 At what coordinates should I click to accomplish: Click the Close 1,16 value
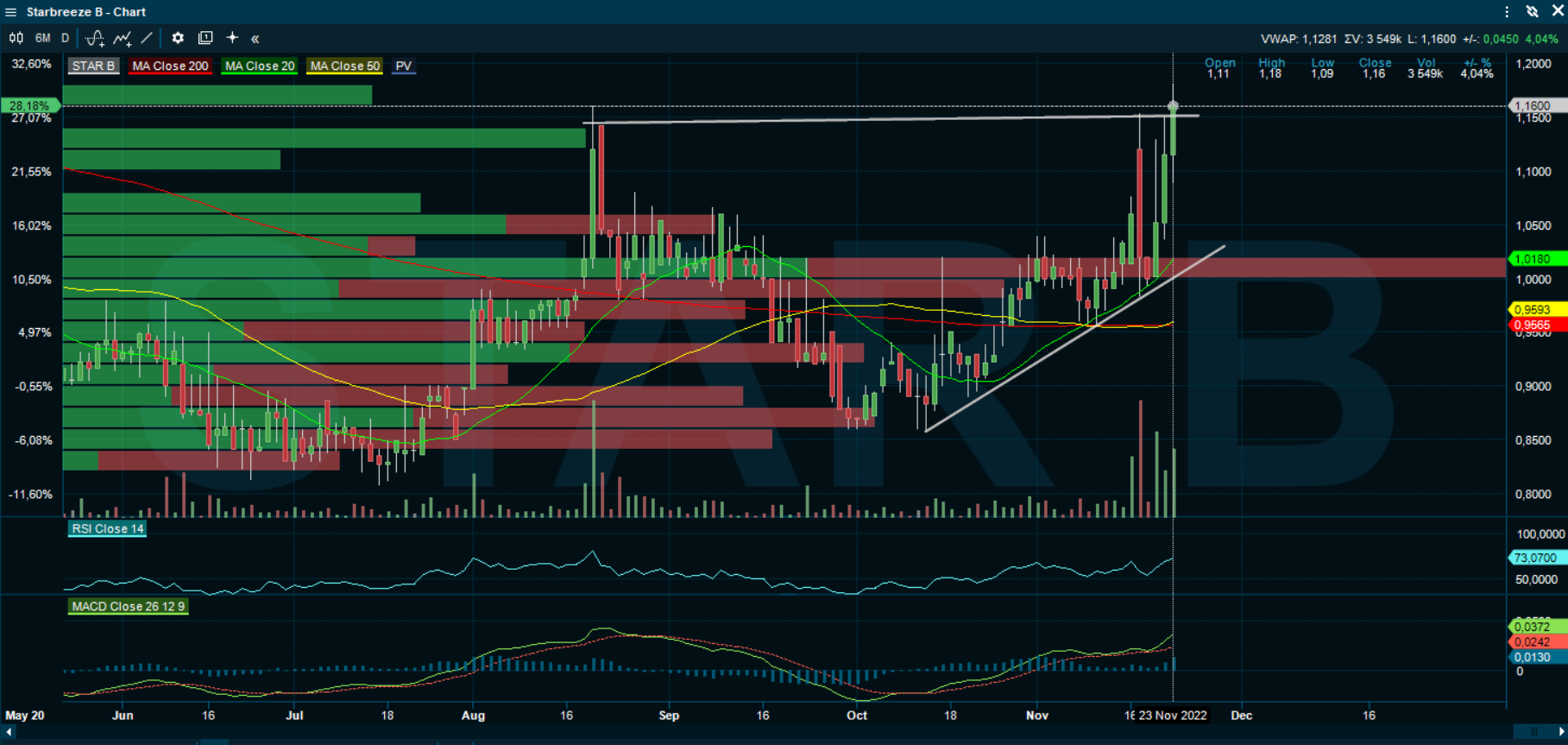coord(1374,74)
